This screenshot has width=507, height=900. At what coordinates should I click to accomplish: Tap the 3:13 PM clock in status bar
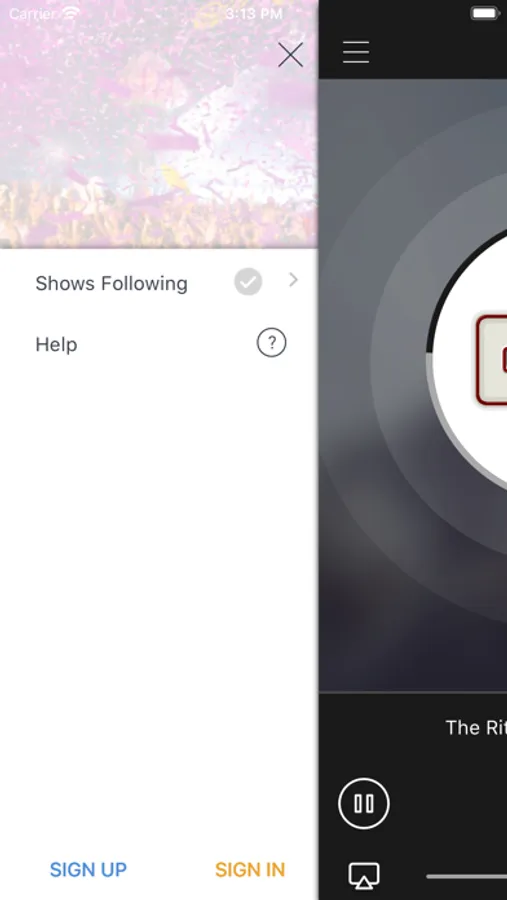coord(254,14)
